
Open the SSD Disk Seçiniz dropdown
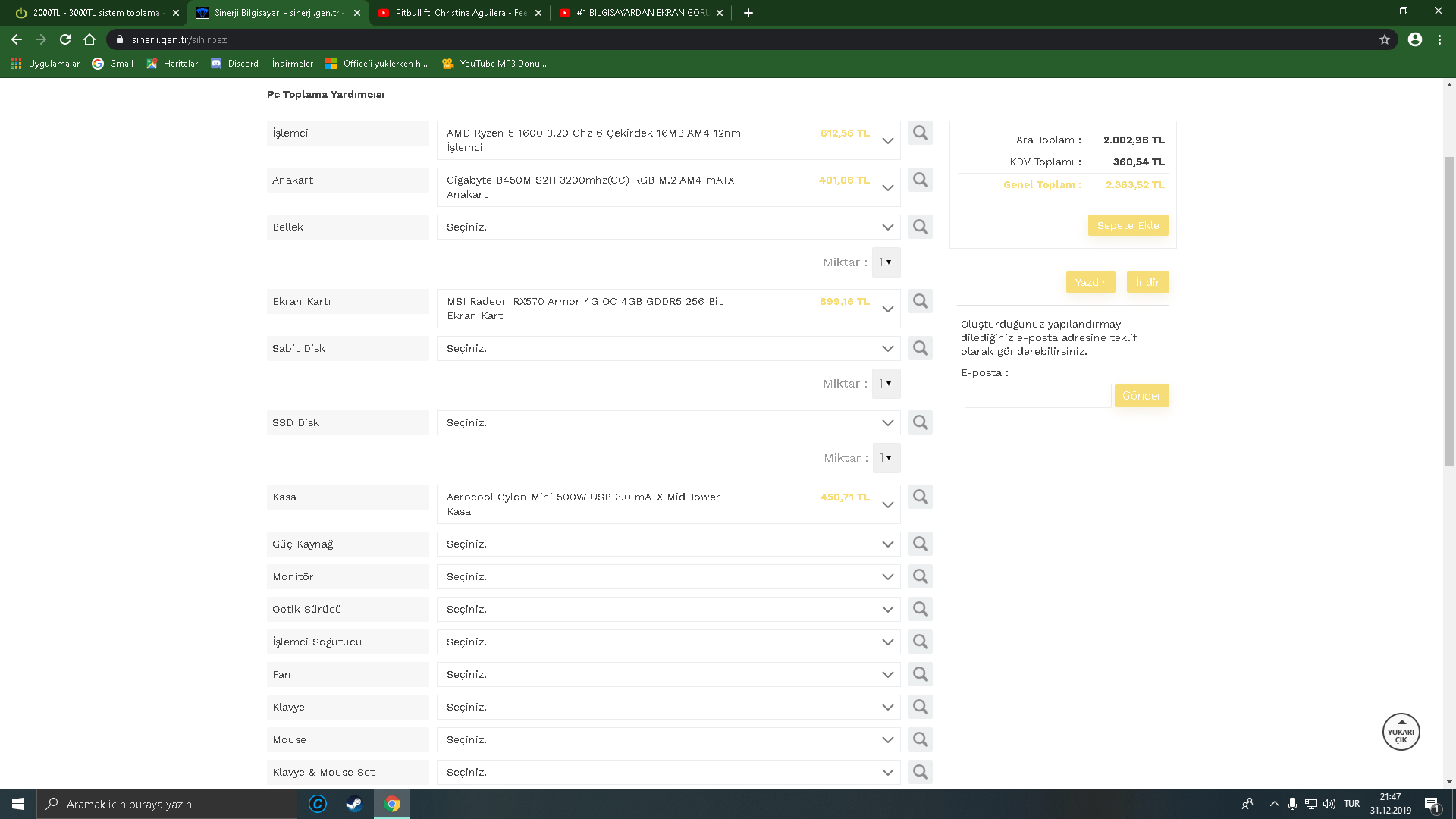click(x=668, y=423)
